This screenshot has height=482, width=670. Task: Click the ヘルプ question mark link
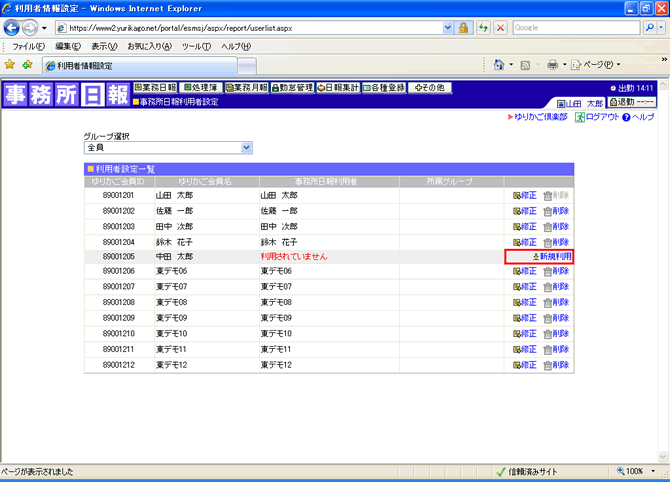(638, 117)
